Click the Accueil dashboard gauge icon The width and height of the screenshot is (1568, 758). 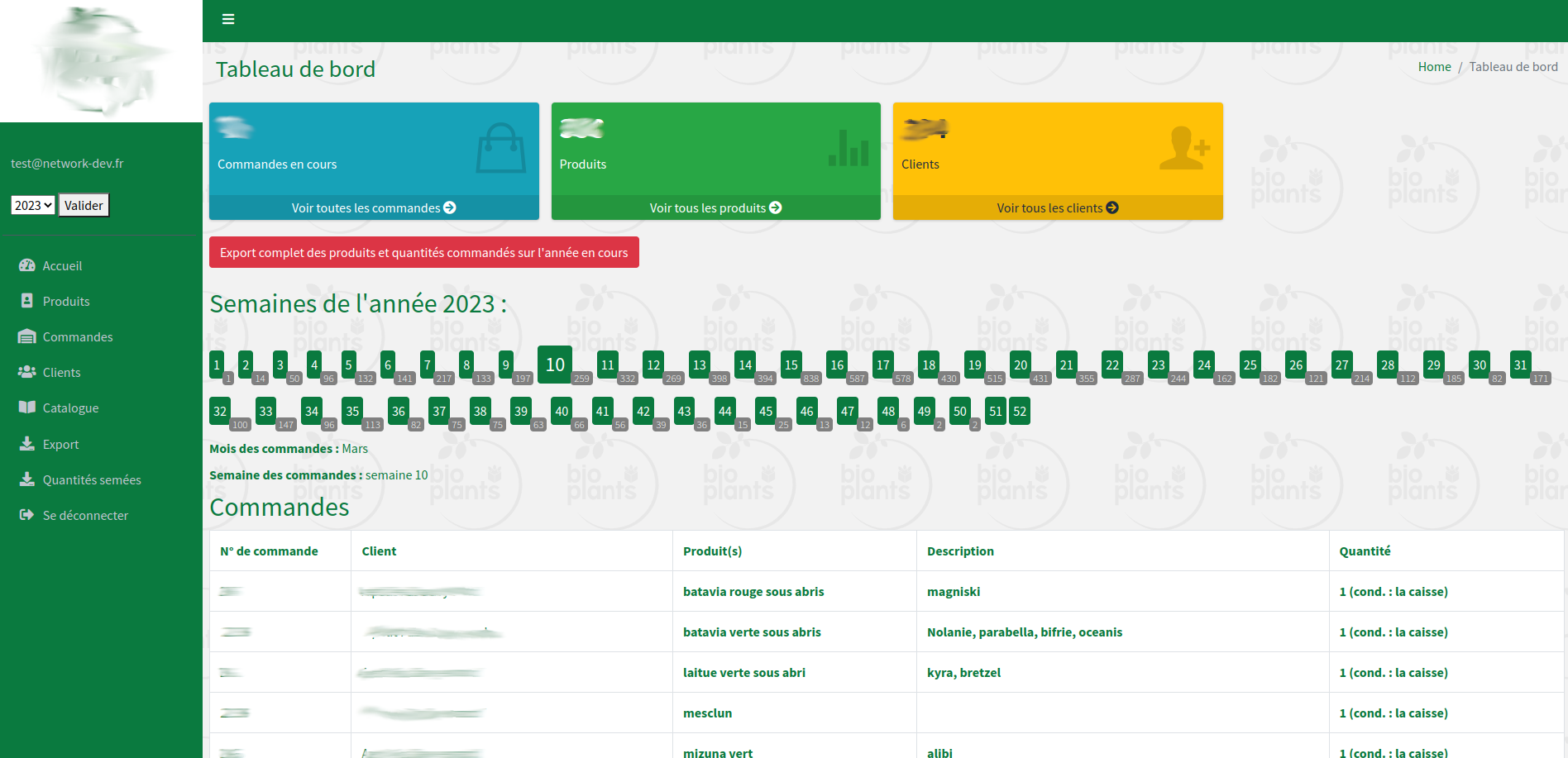pos(27,265)
